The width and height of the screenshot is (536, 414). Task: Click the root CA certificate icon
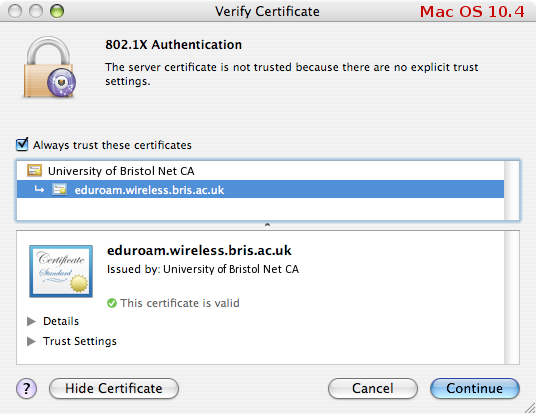35,170
